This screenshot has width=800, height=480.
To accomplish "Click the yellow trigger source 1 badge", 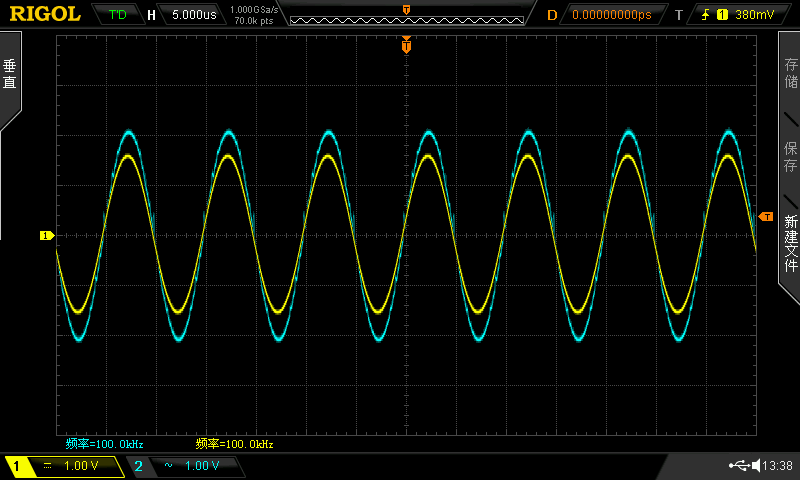I will tap(721, 15).
